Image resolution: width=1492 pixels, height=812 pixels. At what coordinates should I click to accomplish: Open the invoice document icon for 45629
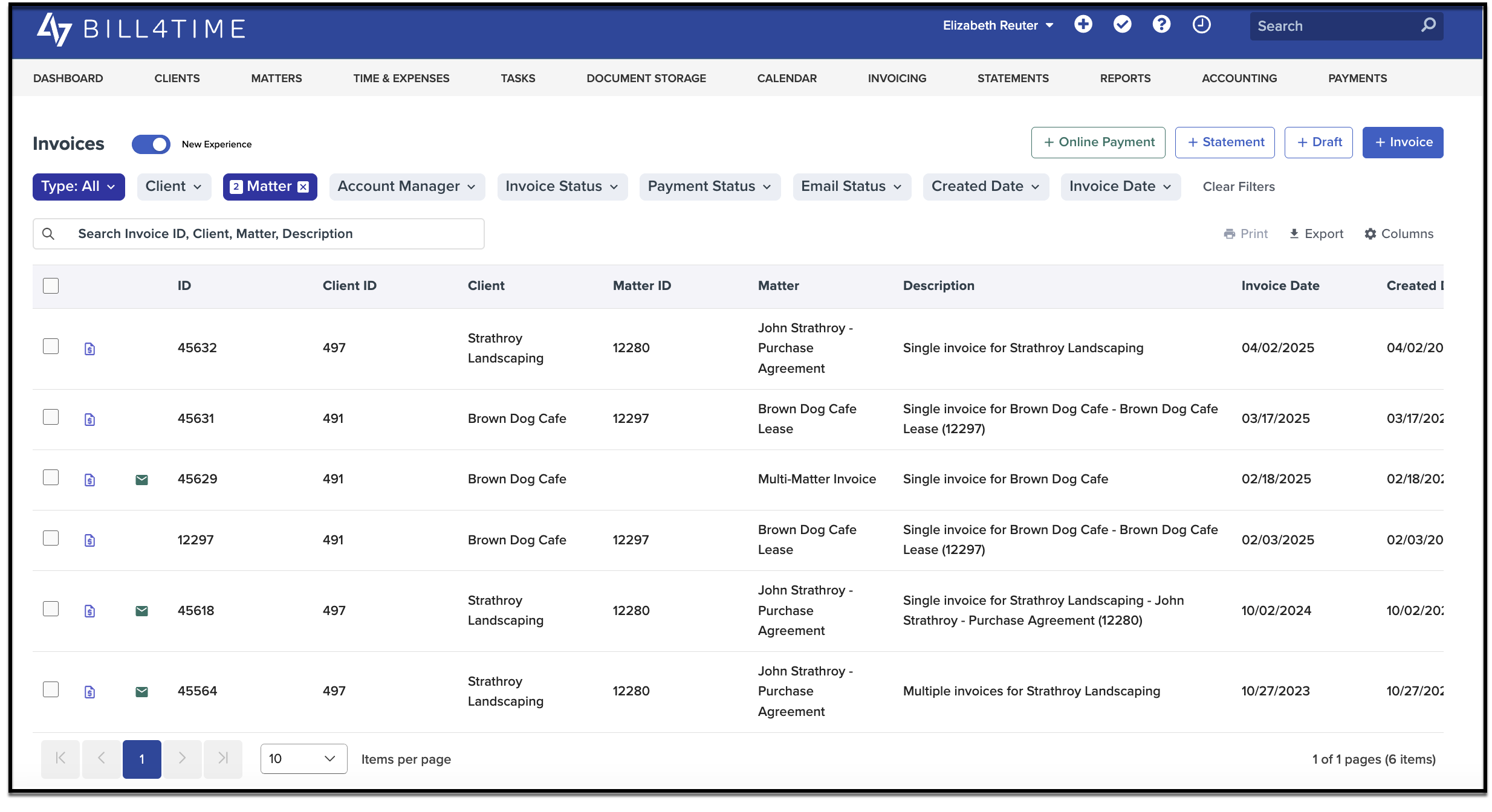(89, 480)
